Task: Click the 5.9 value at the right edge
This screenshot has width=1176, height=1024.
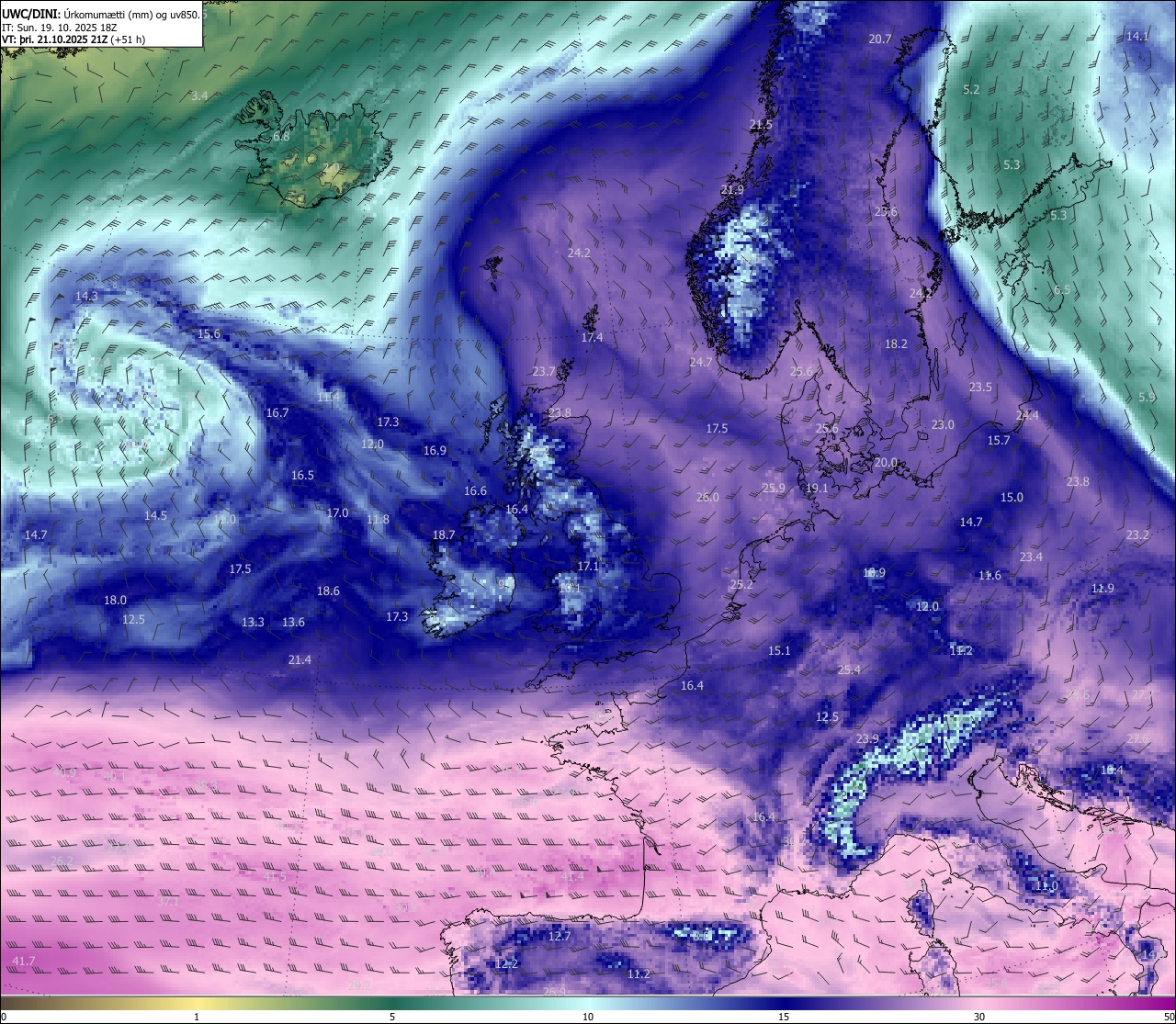Action: coord(1147,397)
